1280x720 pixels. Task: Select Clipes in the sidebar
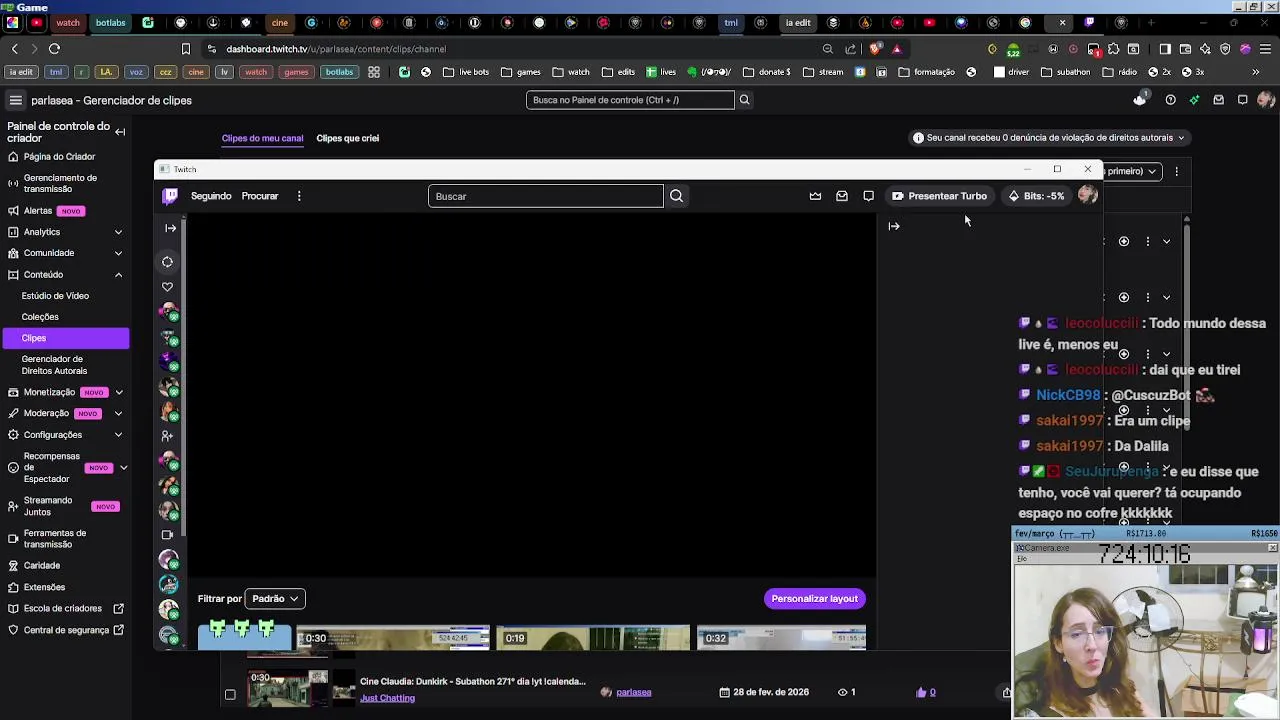point(65,338)
